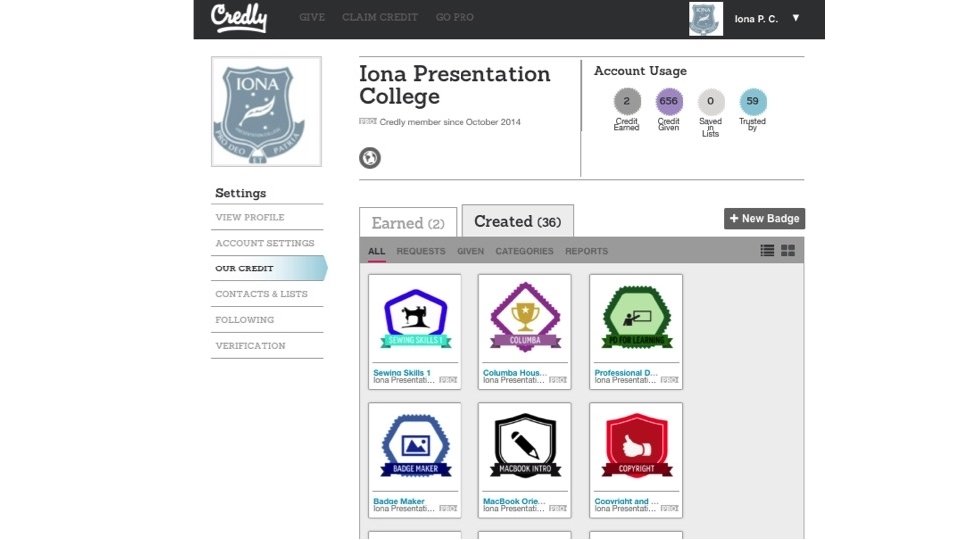Select the ALL filter tab

[x=377, y=251]
